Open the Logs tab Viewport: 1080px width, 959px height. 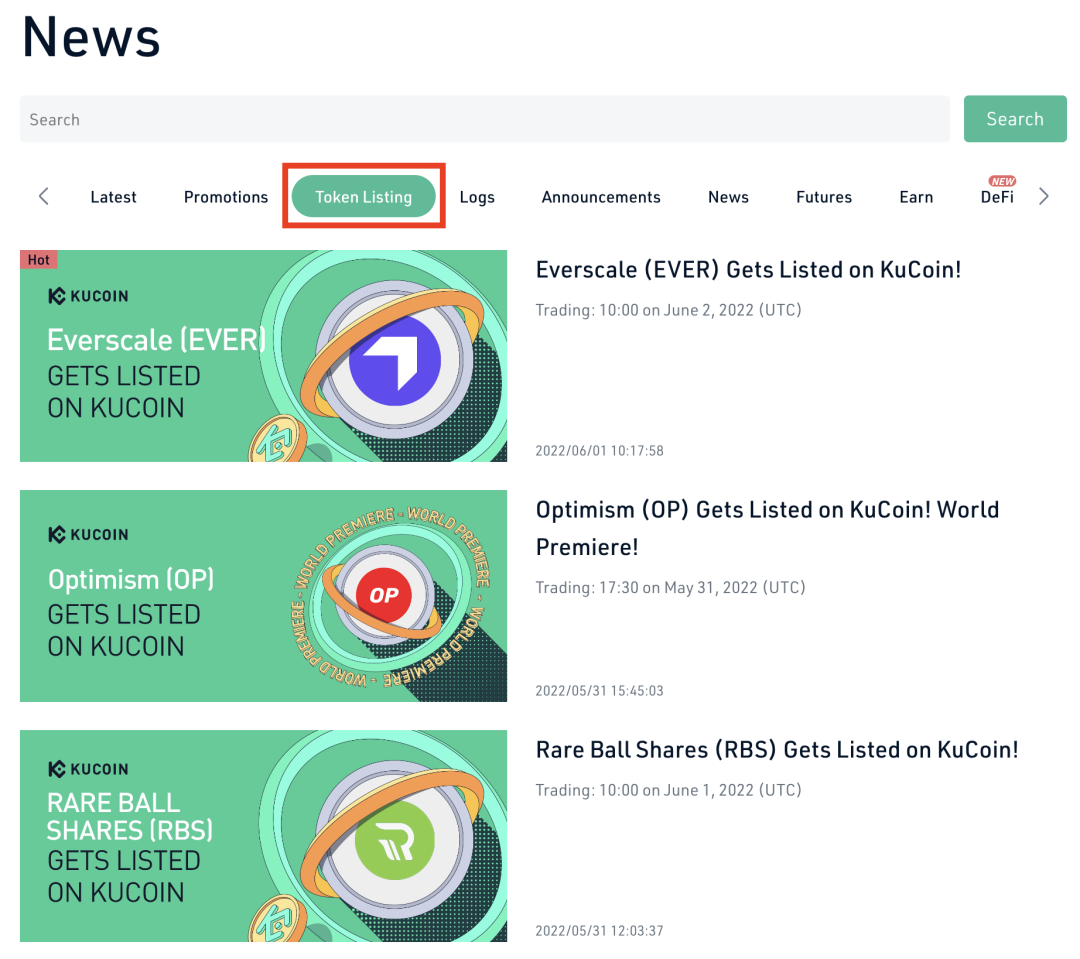tap(477, 198)
